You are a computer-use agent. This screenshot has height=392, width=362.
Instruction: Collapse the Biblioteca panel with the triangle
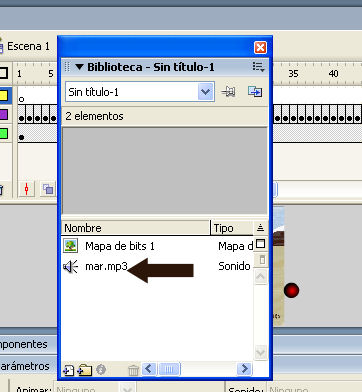(79, 67)
